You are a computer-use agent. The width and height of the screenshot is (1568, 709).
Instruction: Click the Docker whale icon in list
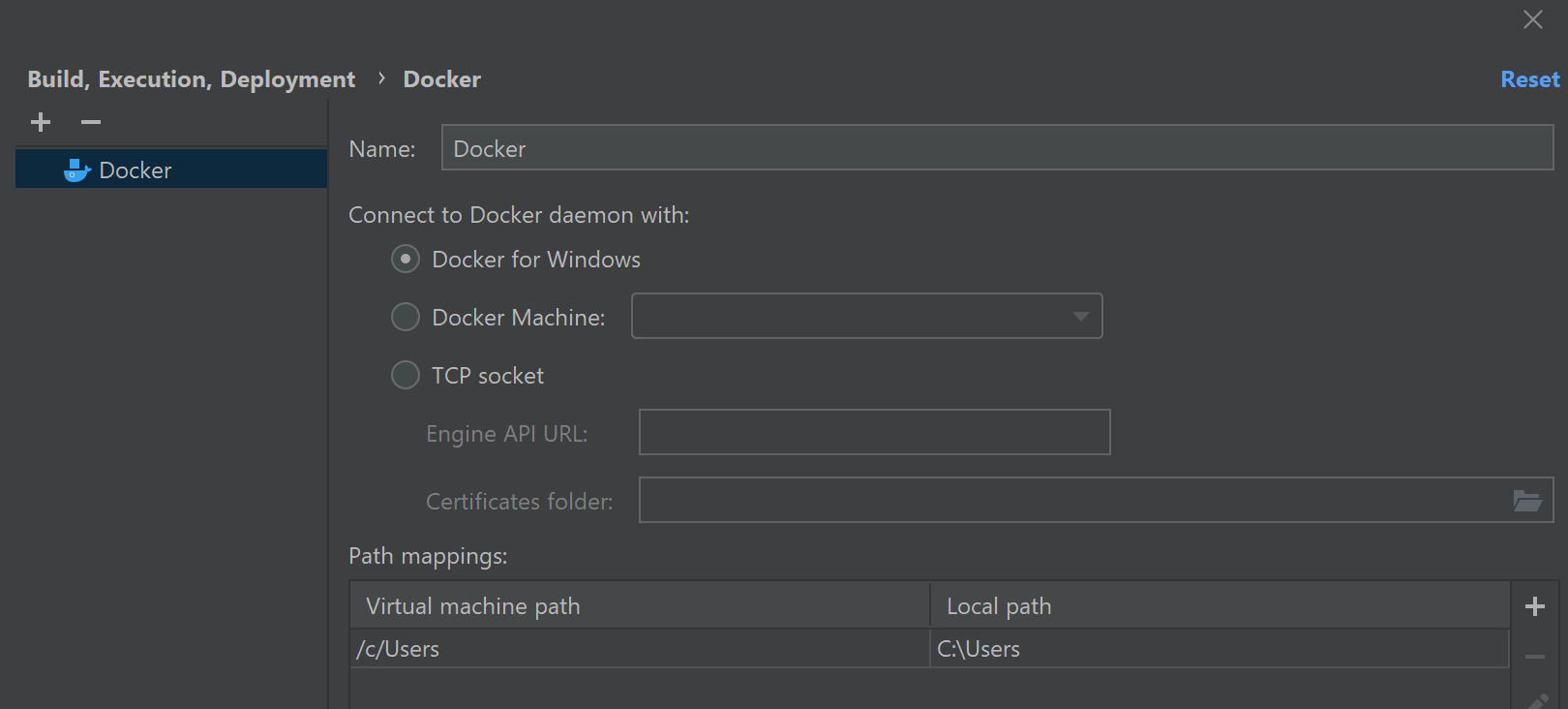(76, 170)
